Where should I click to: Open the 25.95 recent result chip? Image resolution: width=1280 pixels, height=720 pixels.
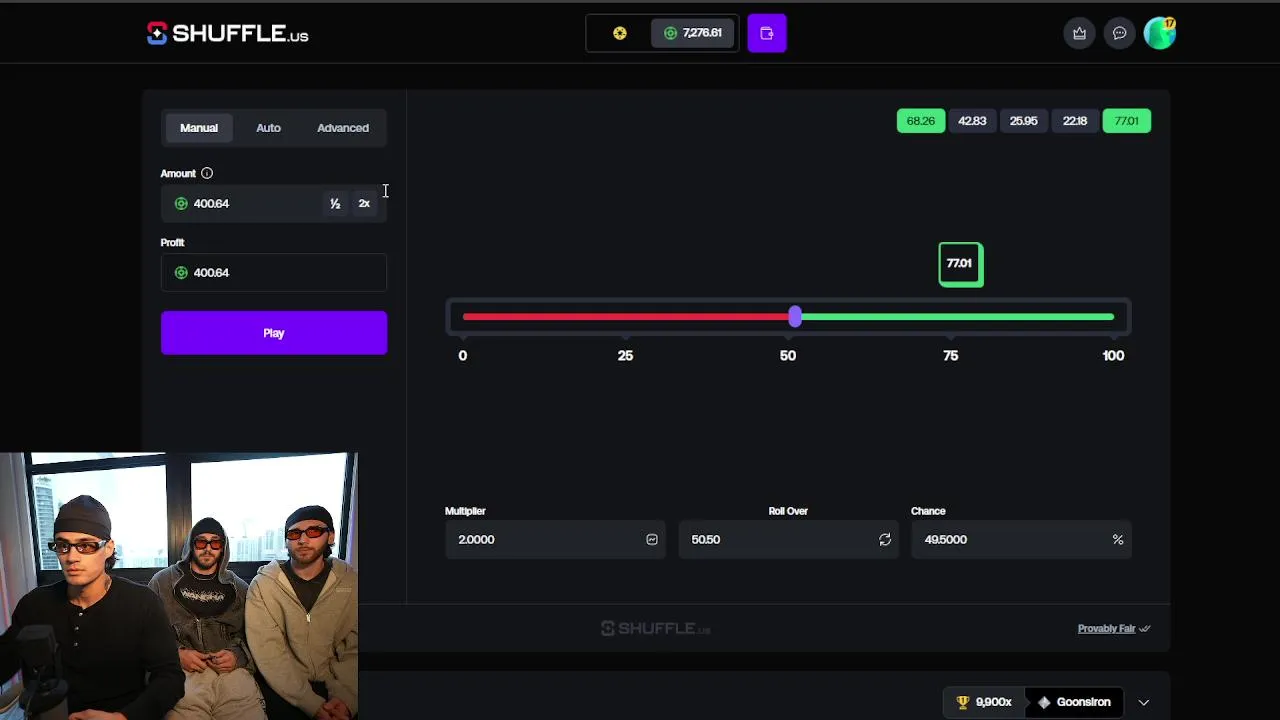tap(1023, 121)
